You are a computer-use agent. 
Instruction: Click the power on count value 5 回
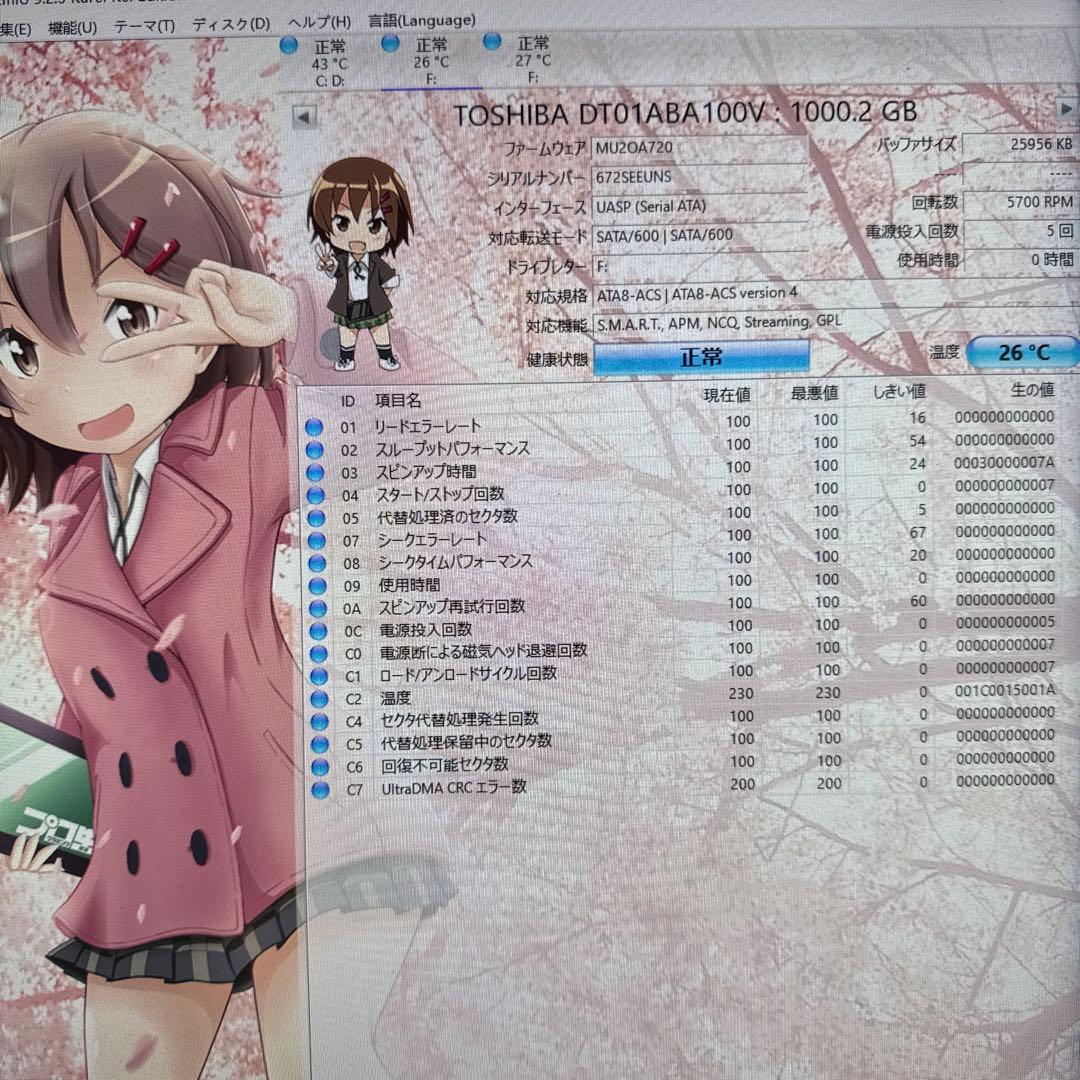(x=1020, y=231)
